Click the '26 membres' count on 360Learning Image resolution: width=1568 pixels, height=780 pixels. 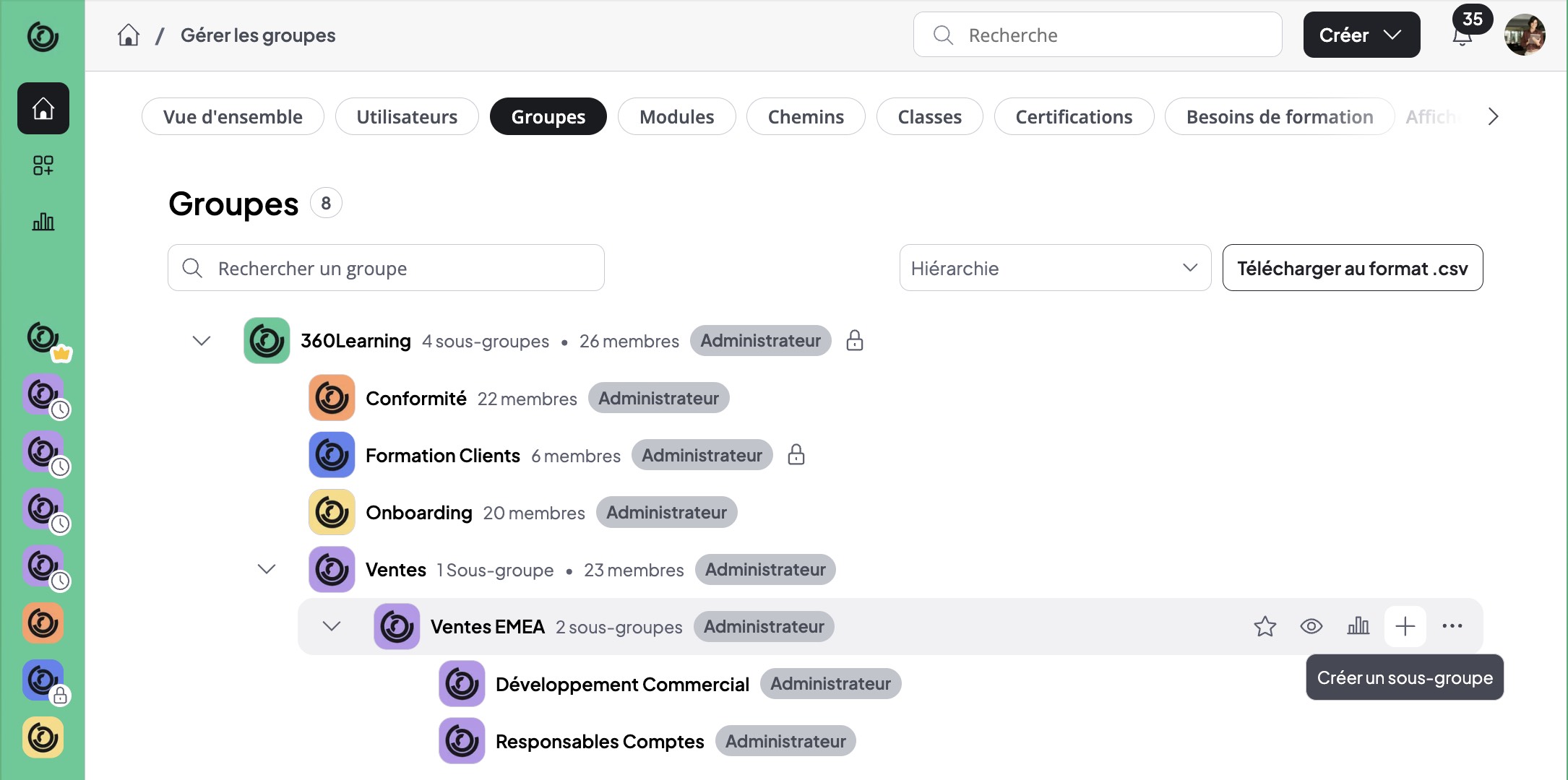click(x=629, y=341)
